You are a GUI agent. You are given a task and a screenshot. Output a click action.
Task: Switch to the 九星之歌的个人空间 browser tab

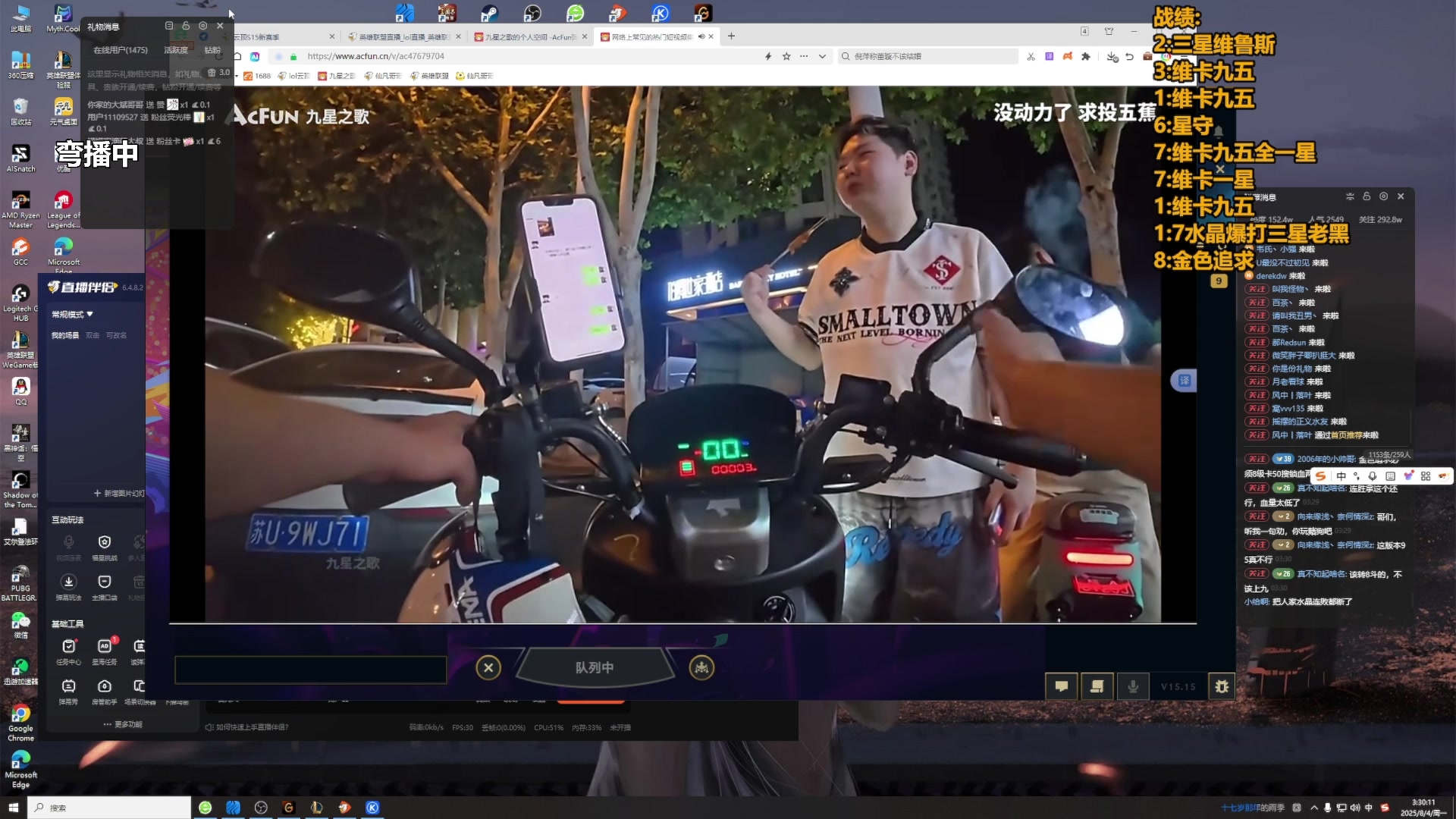531,36
